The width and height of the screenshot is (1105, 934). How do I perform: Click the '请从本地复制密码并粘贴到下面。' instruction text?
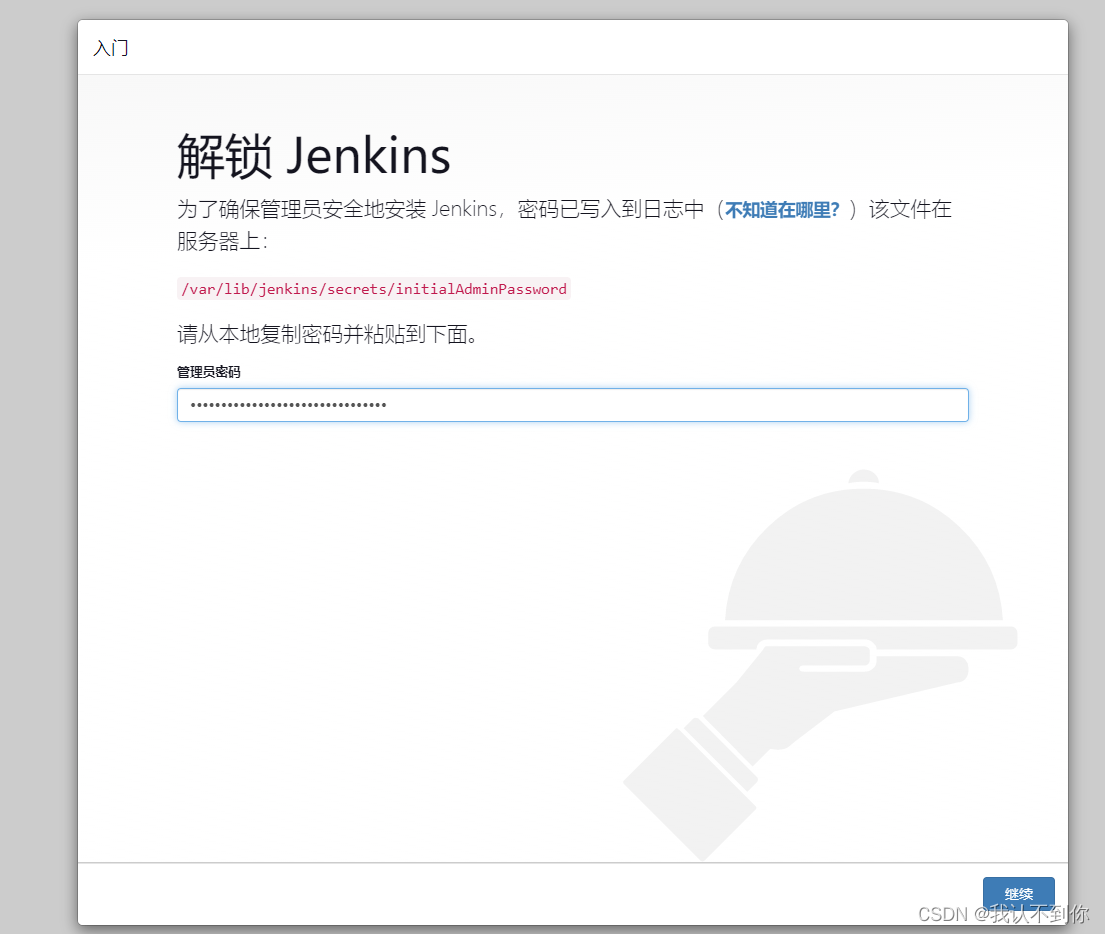click(328, 334)
